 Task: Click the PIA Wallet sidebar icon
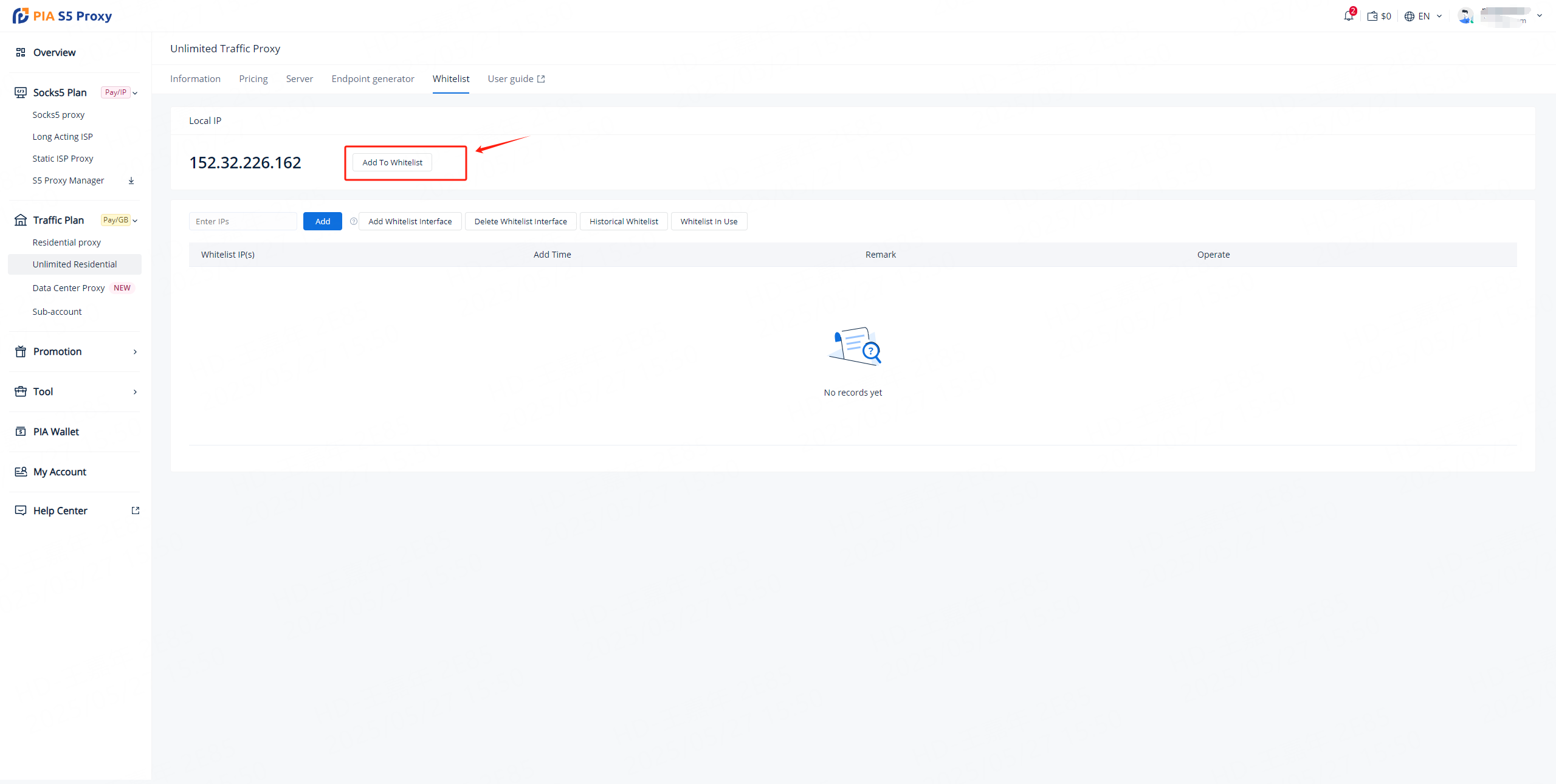click(x=21, y=432)
